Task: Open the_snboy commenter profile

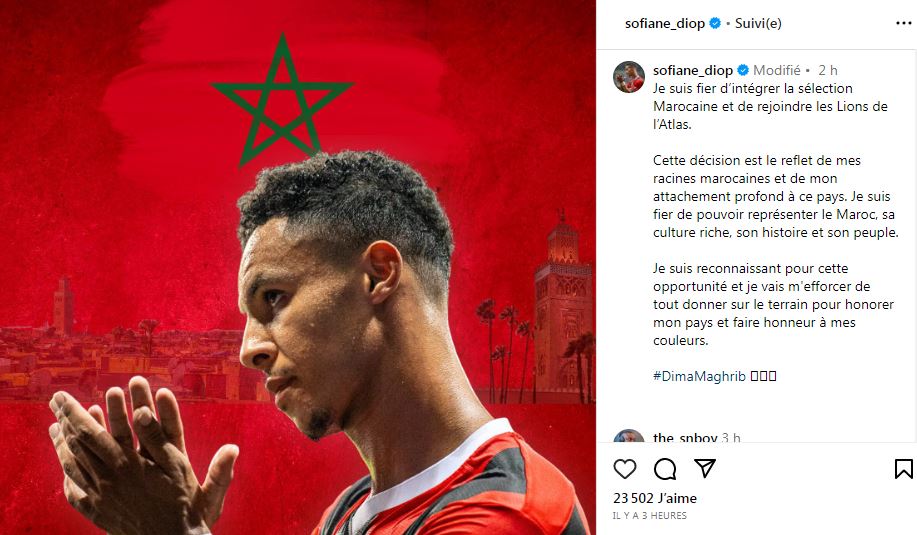Action: [685, 437]
